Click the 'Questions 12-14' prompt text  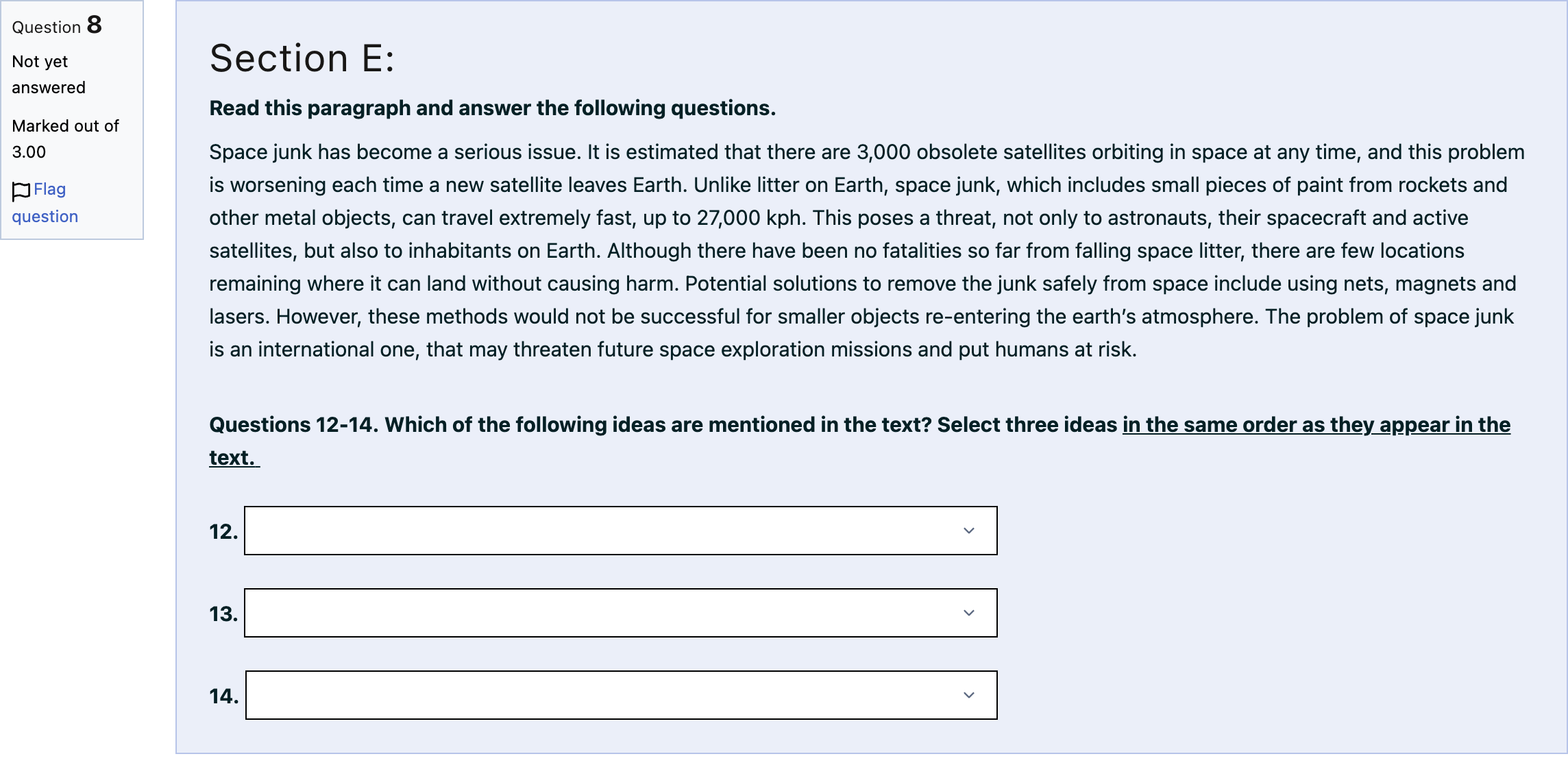tap(293, 425)
